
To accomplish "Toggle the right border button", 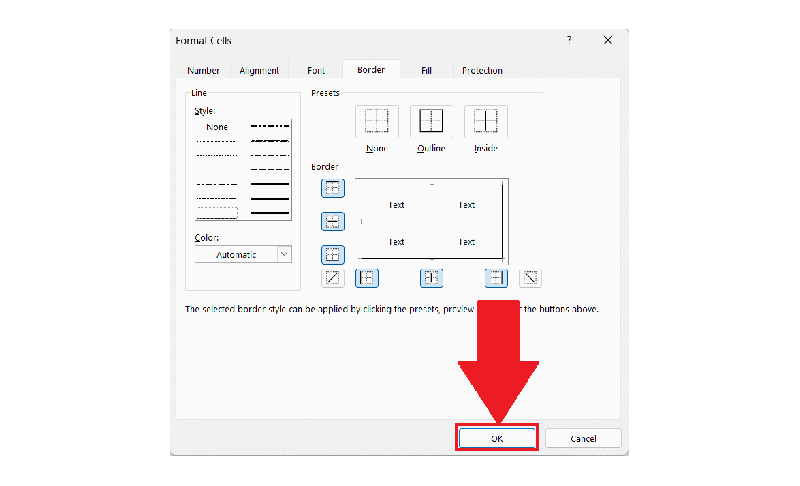I will click(x=496, y=278).
